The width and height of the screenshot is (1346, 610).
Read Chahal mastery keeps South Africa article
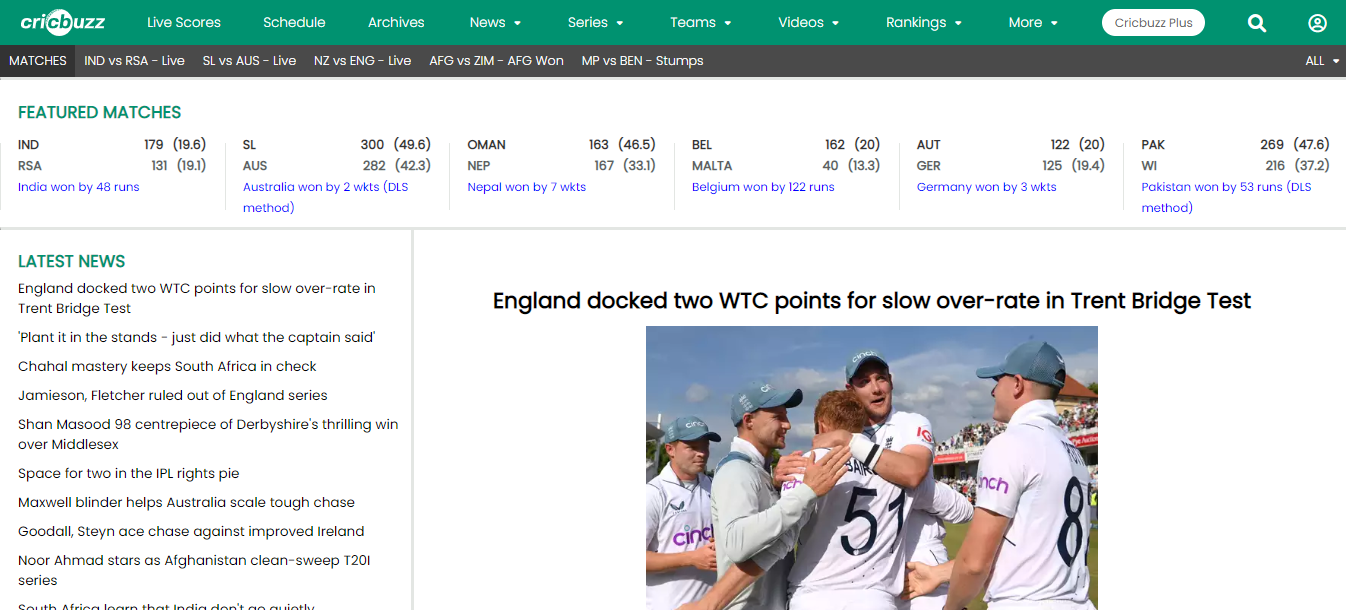click(x=167, y=367)
